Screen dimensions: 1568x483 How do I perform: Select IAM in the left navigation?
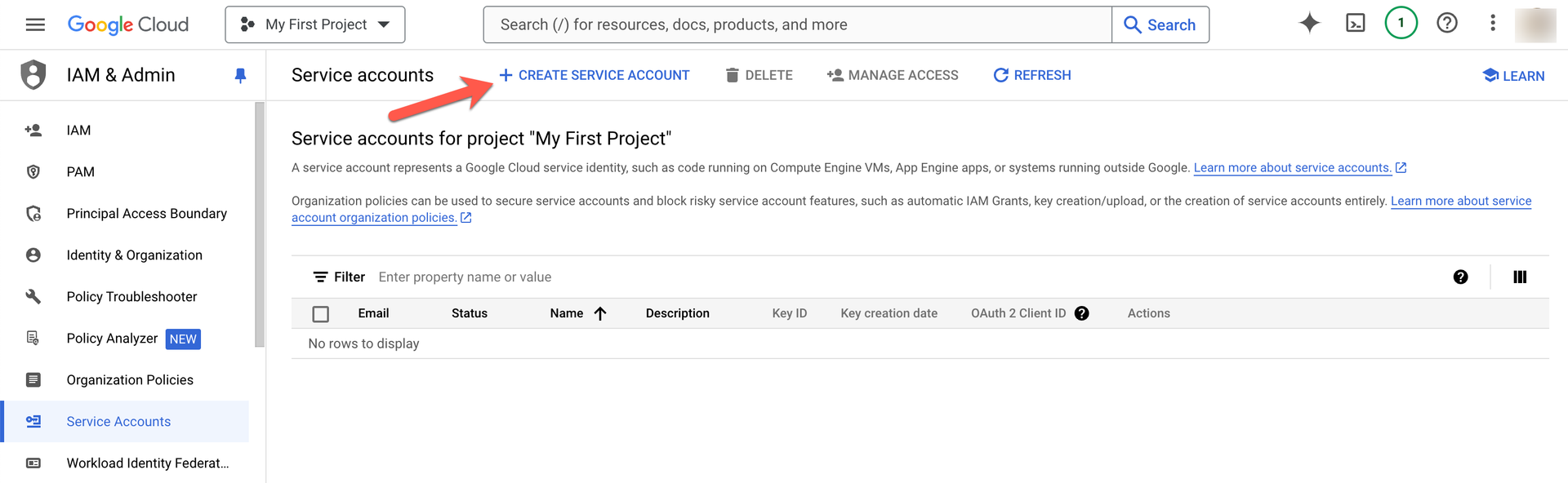click(78, 131)
